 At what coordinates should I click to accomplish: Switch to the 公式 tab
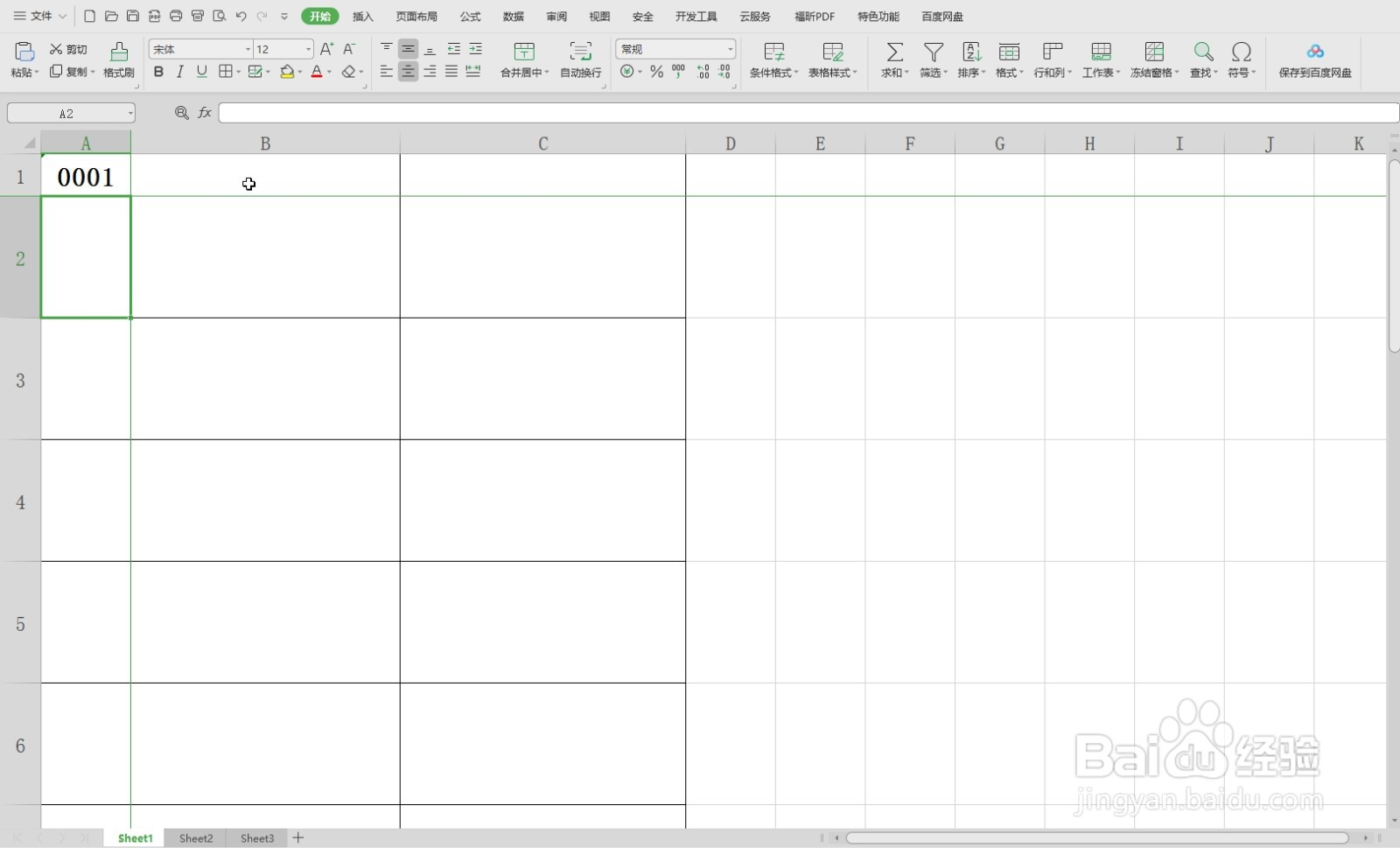(471, 17)
